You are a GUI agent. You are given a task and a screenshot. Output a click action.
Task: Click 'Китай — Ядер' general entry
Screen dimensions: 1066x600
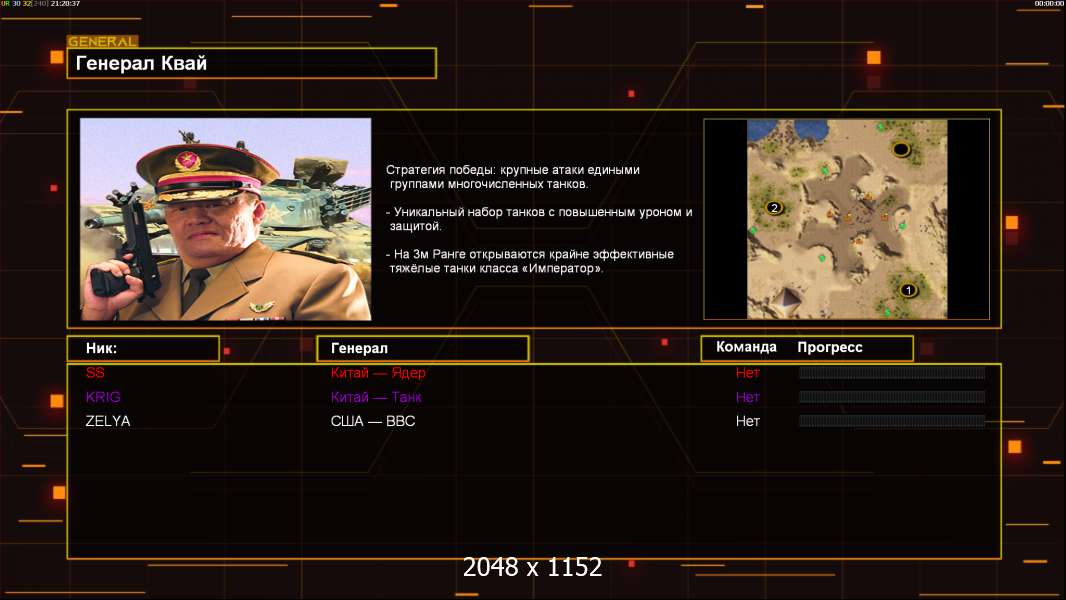coord(378,372)
